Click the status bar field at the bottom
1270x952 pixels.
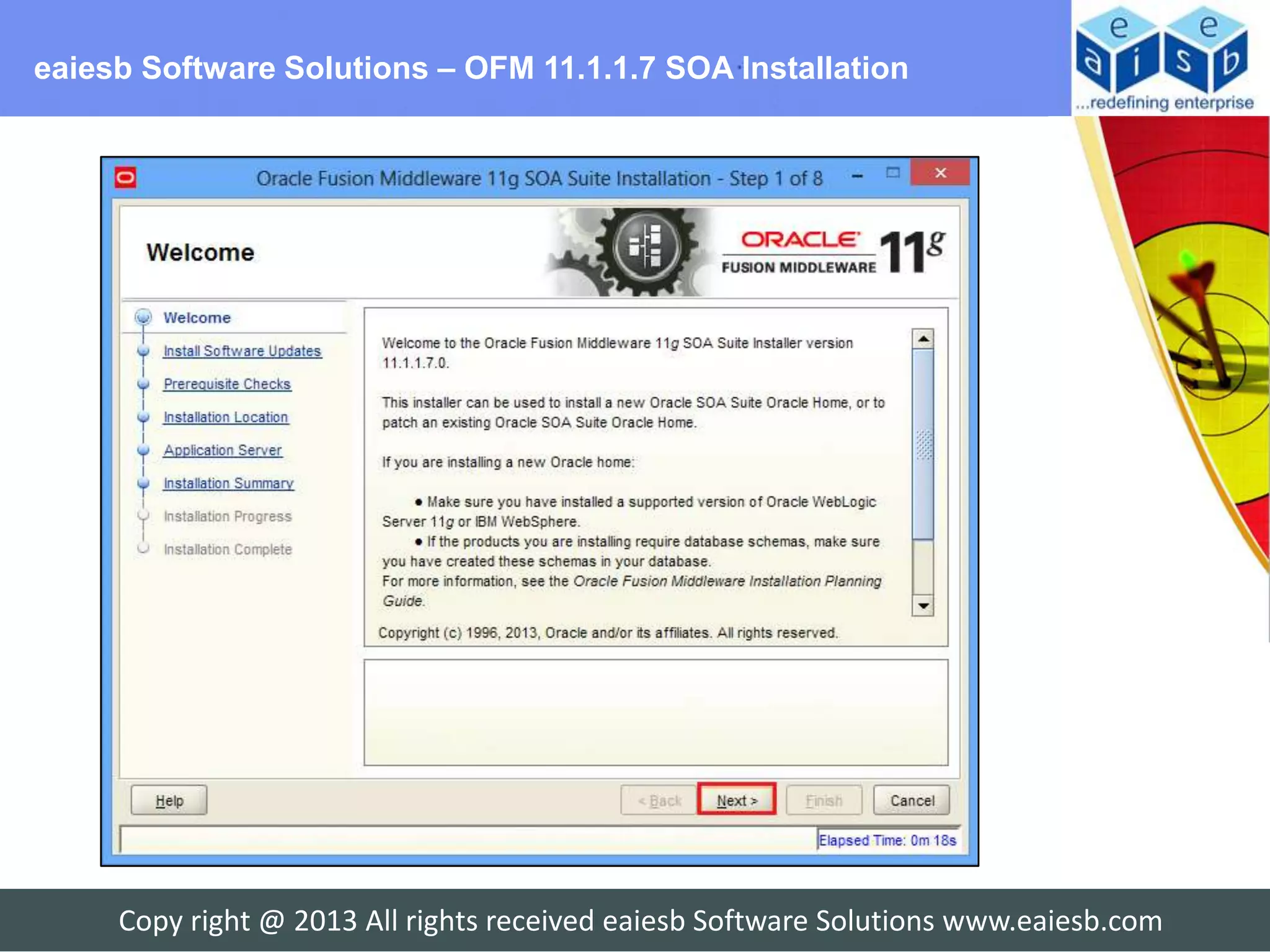point(468,840)
